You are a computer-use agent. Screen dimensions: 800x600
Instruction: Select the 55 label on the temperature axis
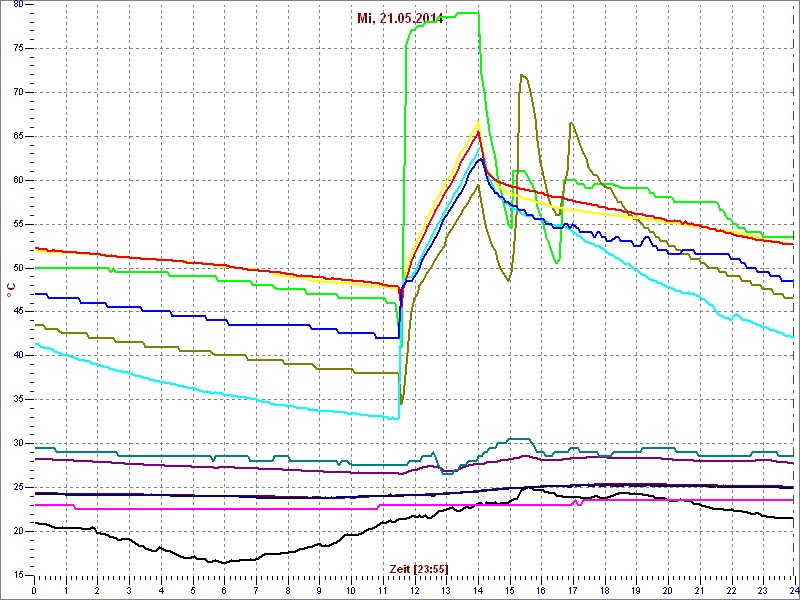pos(18,224)
